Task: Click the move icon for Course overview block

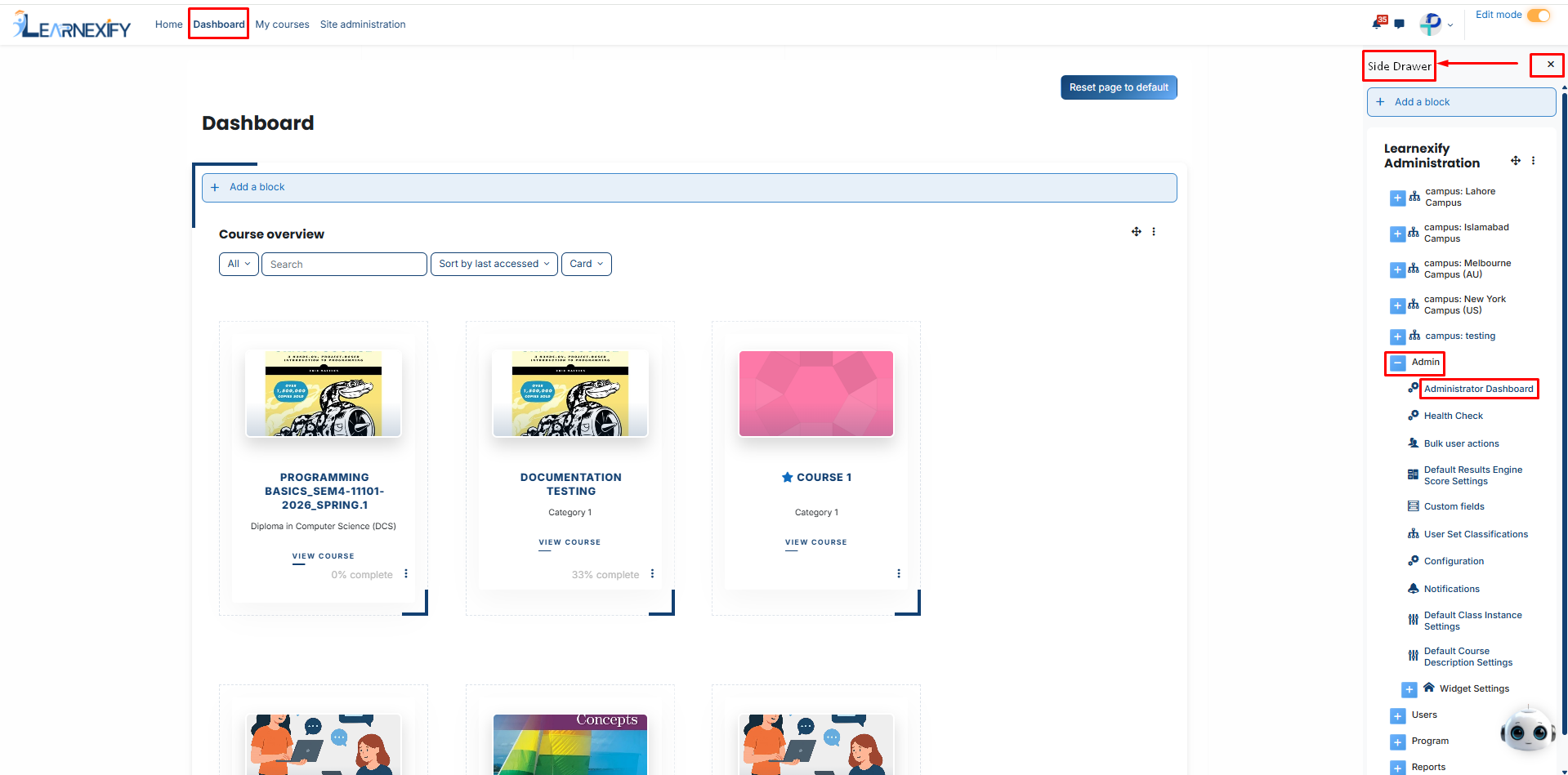Action: tap(1136, 232)
